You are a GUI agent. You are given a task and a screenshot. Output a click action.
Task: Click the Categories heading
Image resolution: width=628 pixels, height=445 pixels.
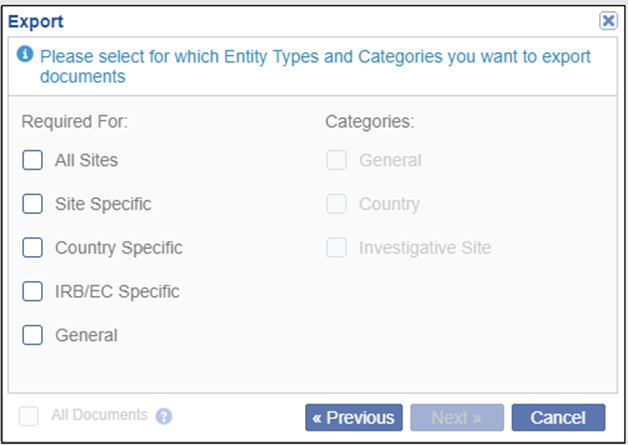click(x=369, y=122)
